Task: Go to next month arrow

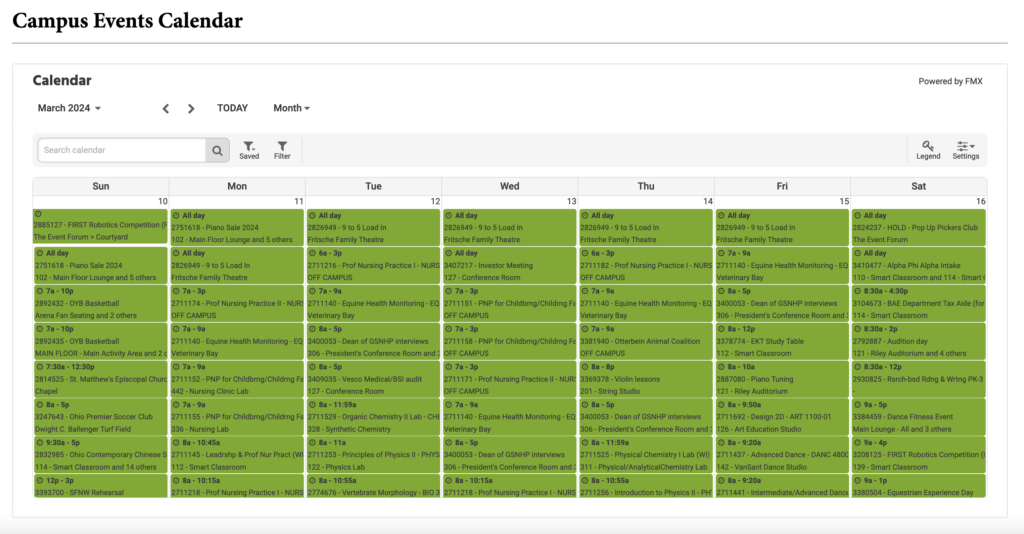Action: tap(191, 108)
